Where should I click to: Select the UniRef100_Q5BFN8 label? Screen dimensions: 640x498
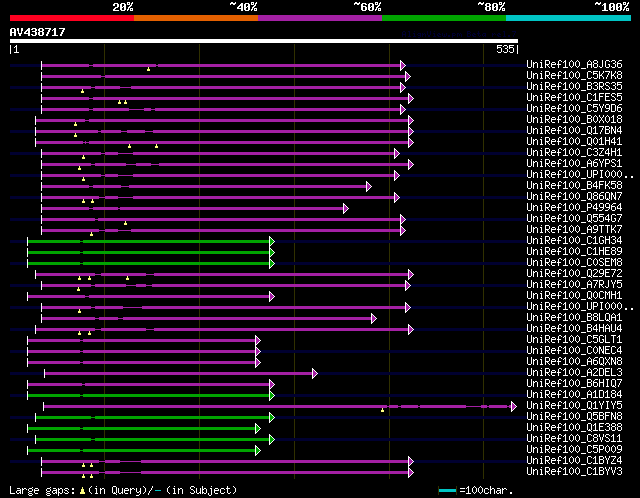(x=574, y=417)
